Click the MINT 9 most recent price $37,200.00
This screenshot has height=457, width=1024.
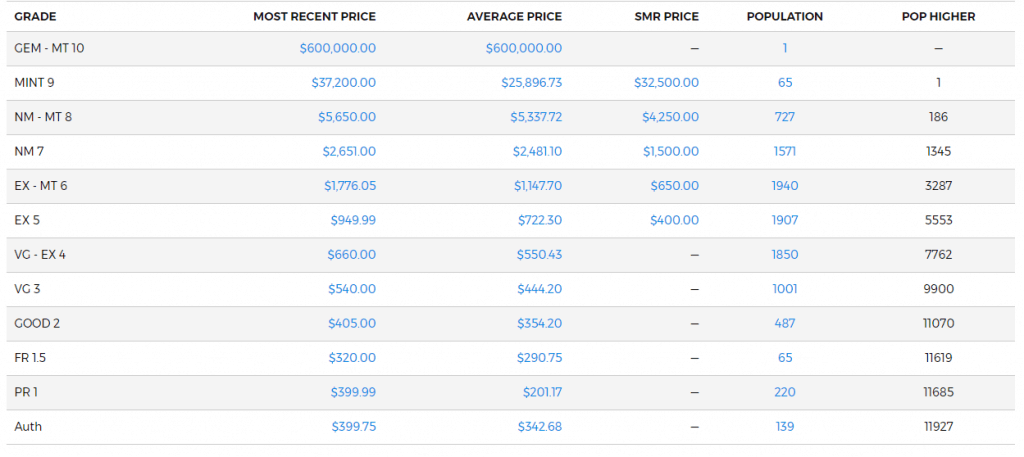click(344, 83)
